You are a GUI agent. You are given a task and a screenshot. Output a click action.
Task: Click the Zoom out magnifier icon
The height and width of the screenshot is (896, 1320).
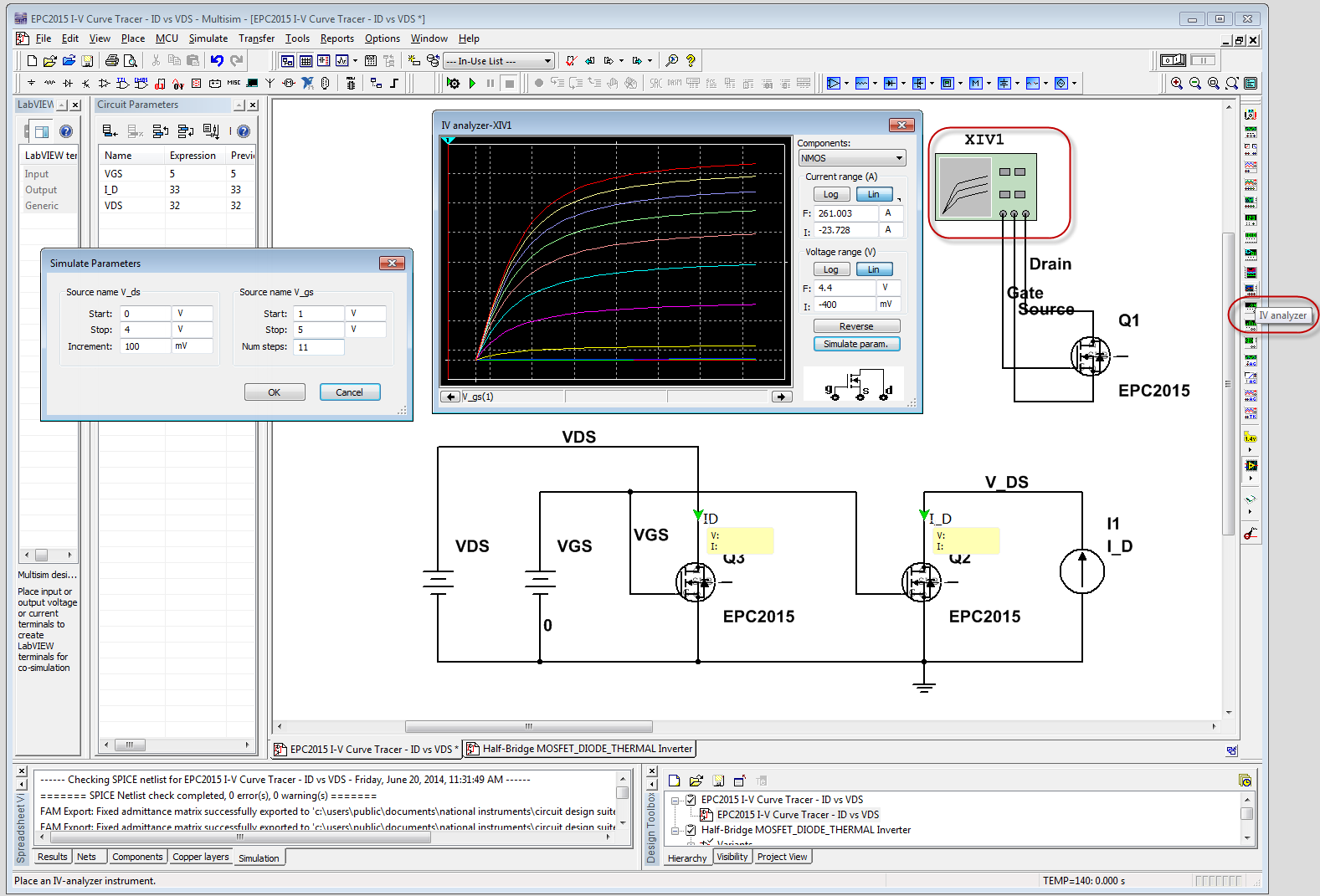(x=1195, y=84)
